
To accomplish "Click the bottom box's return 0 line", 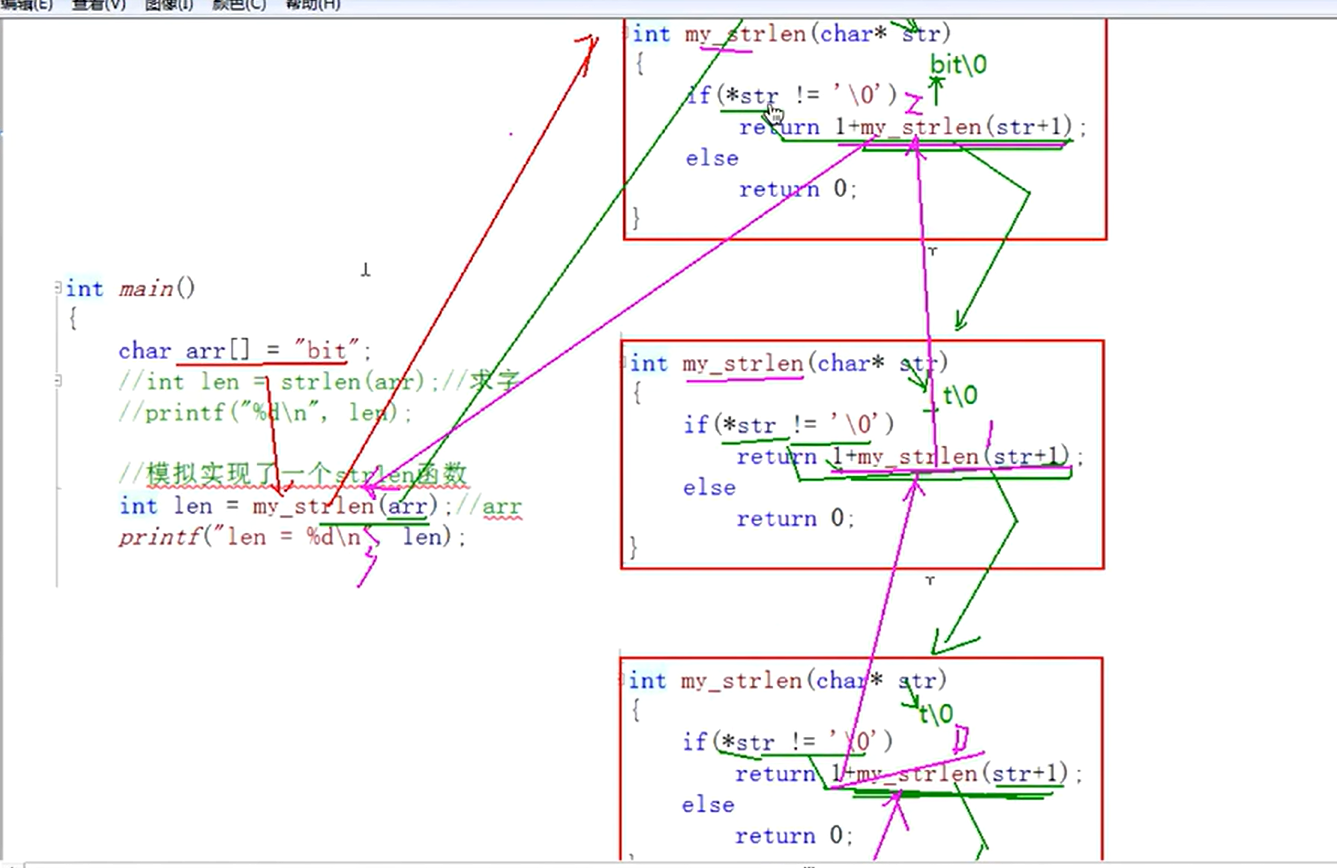I will [794, 835].
